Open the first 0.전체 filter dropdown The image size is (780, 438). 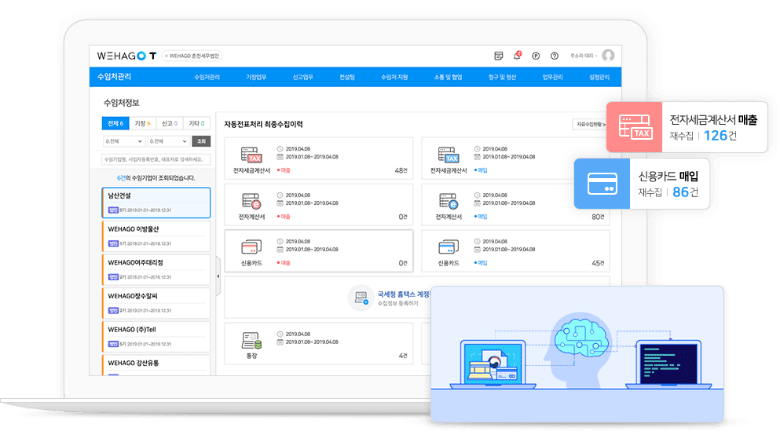coord(123,141)
